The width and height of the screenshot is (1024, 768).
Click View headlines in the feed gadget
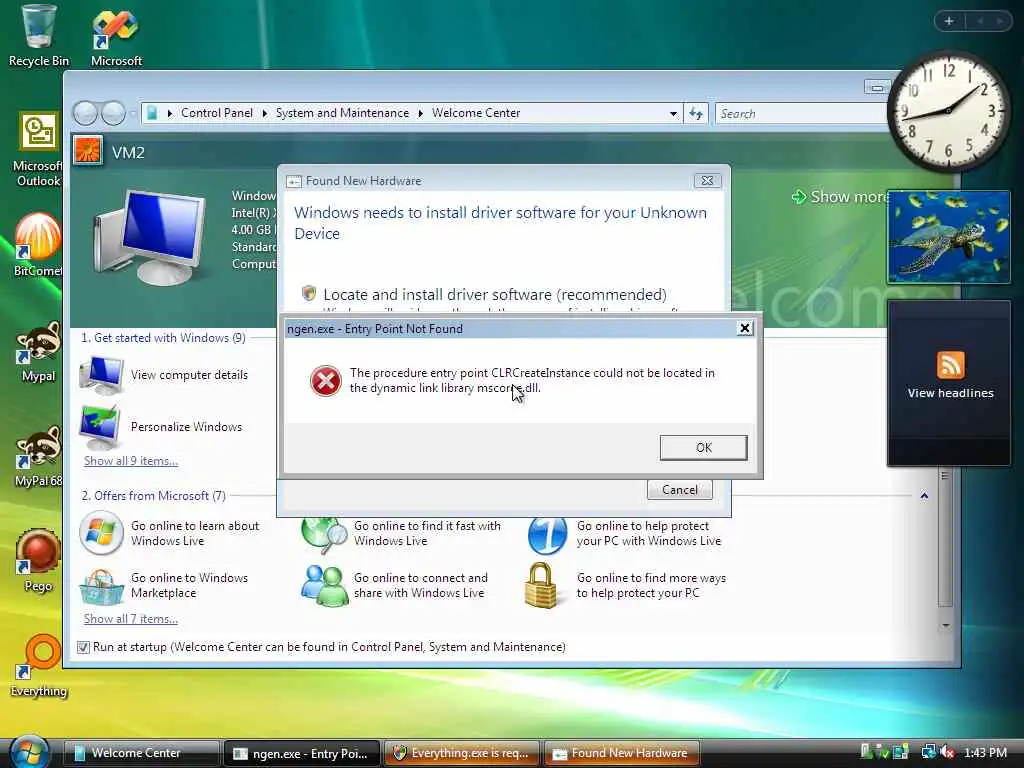(x=950, y=392)
